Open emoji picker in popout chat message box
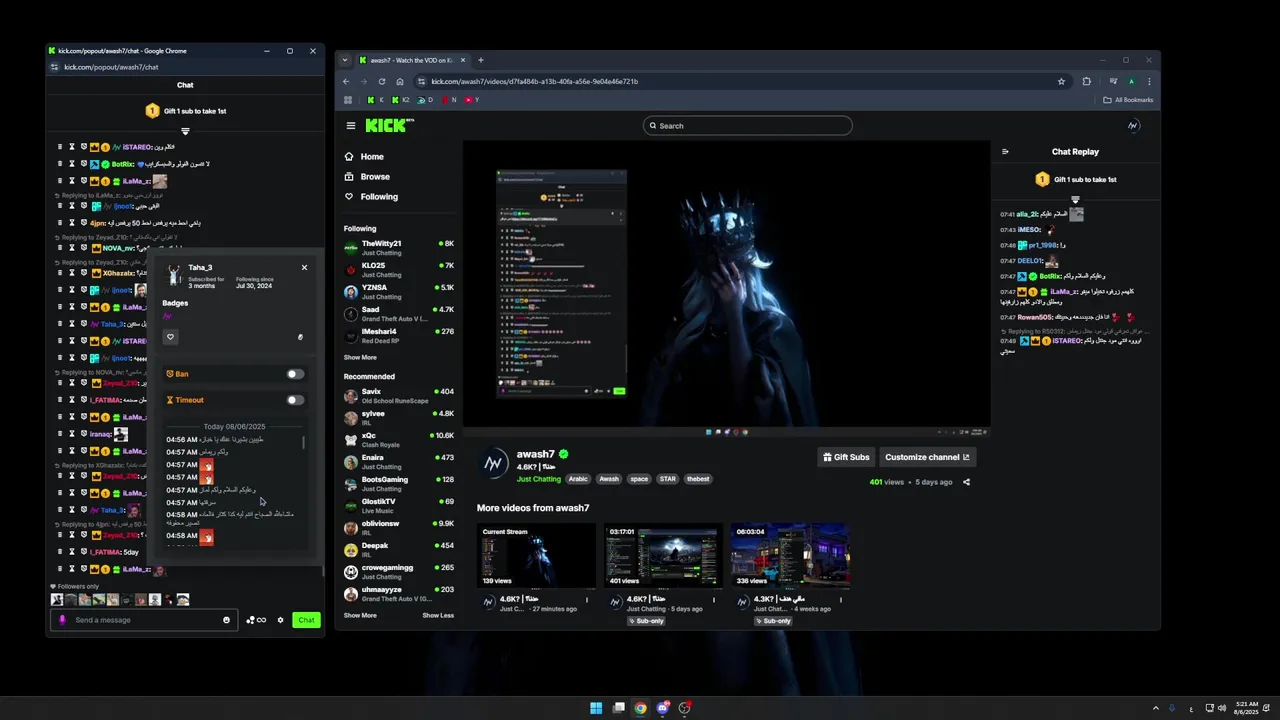The width and height of the screenshot is (1280, 720). pyautogui.click(x=226, y=620)
